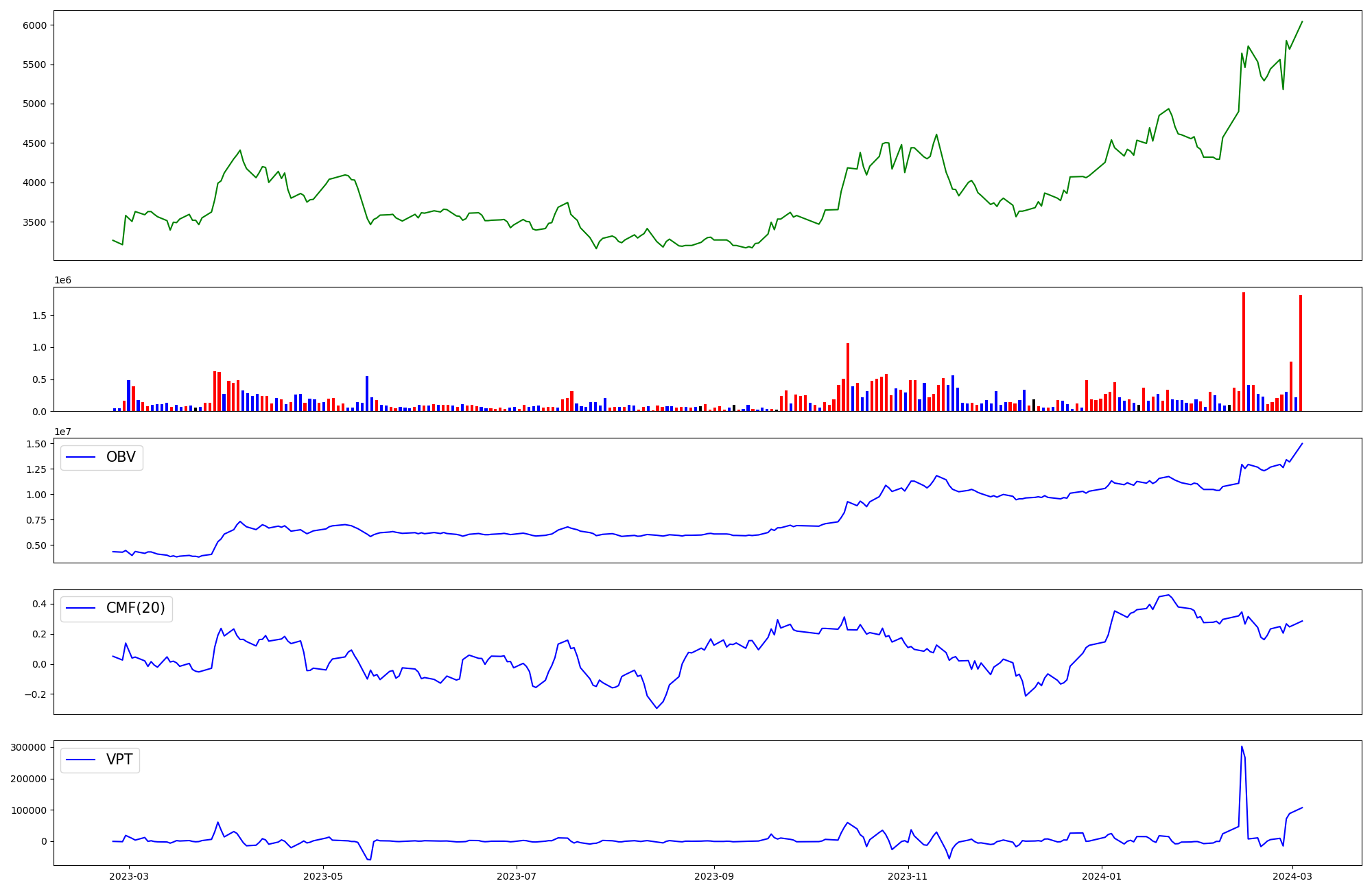Click the 1e7 exponent label above OBV chart
Image resolution: width=1372 pixels, height=892 pixels.
pyautogui.click(x=63, y=432)
